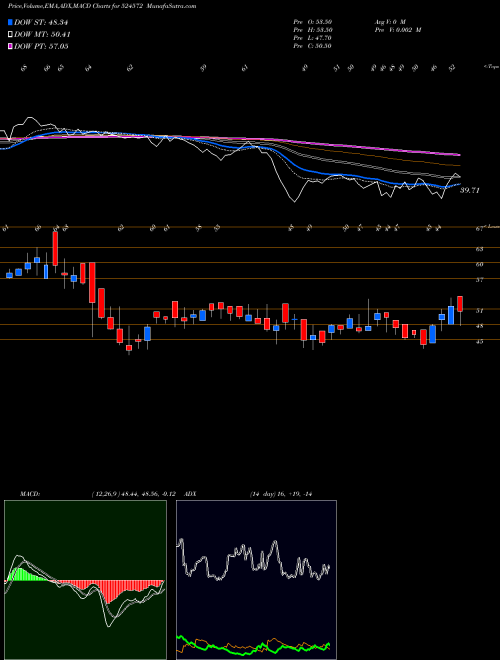The width and height of the screenshot is (500, 660).
Task: Click the 63 price axis label
Action: pos(479,249)
